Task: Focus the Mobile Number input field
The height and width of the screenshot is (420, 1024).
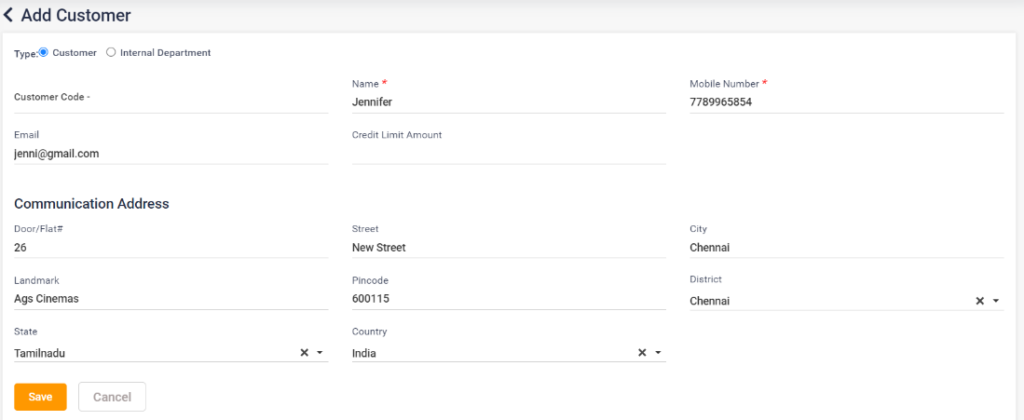Action: click(845, 102)
